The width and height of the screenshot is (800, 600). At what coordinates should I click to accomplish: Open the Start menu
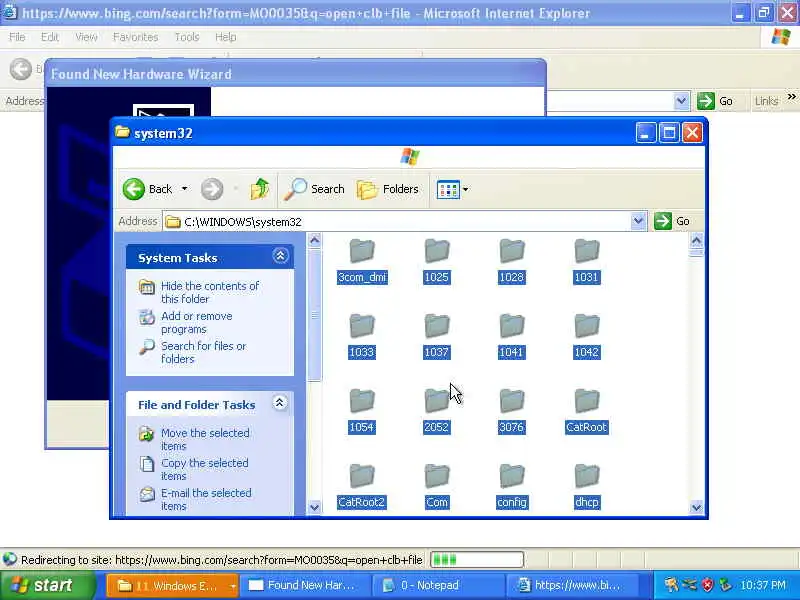pos(47,586)
